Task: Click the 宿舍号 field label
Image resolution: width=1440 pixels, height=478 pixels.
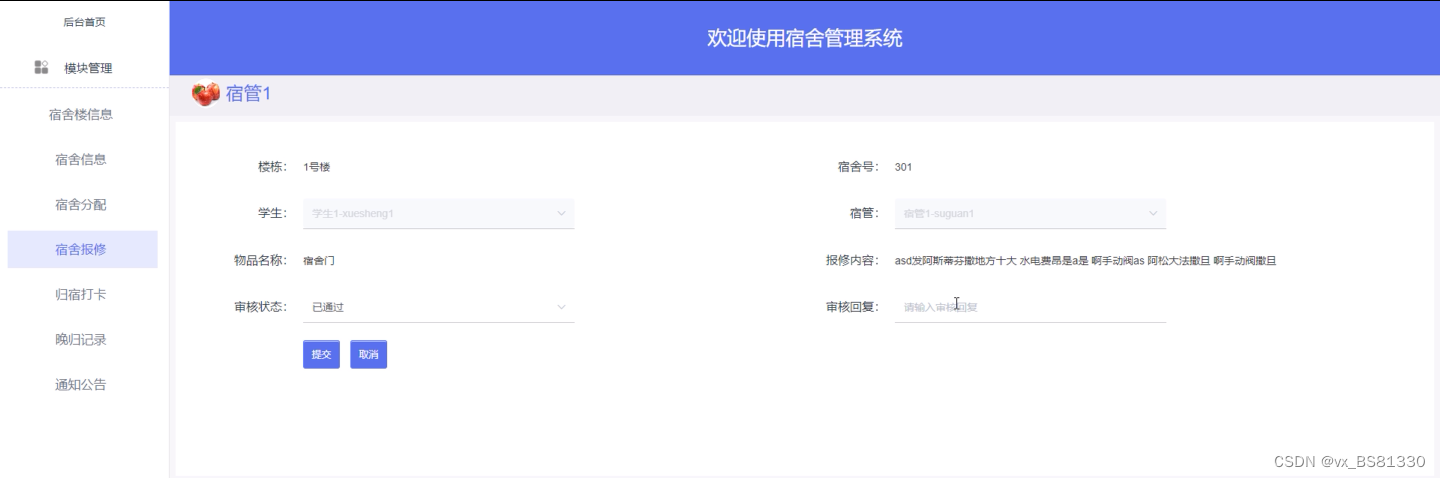Action: pyautogui.click(x=858, y=167)
